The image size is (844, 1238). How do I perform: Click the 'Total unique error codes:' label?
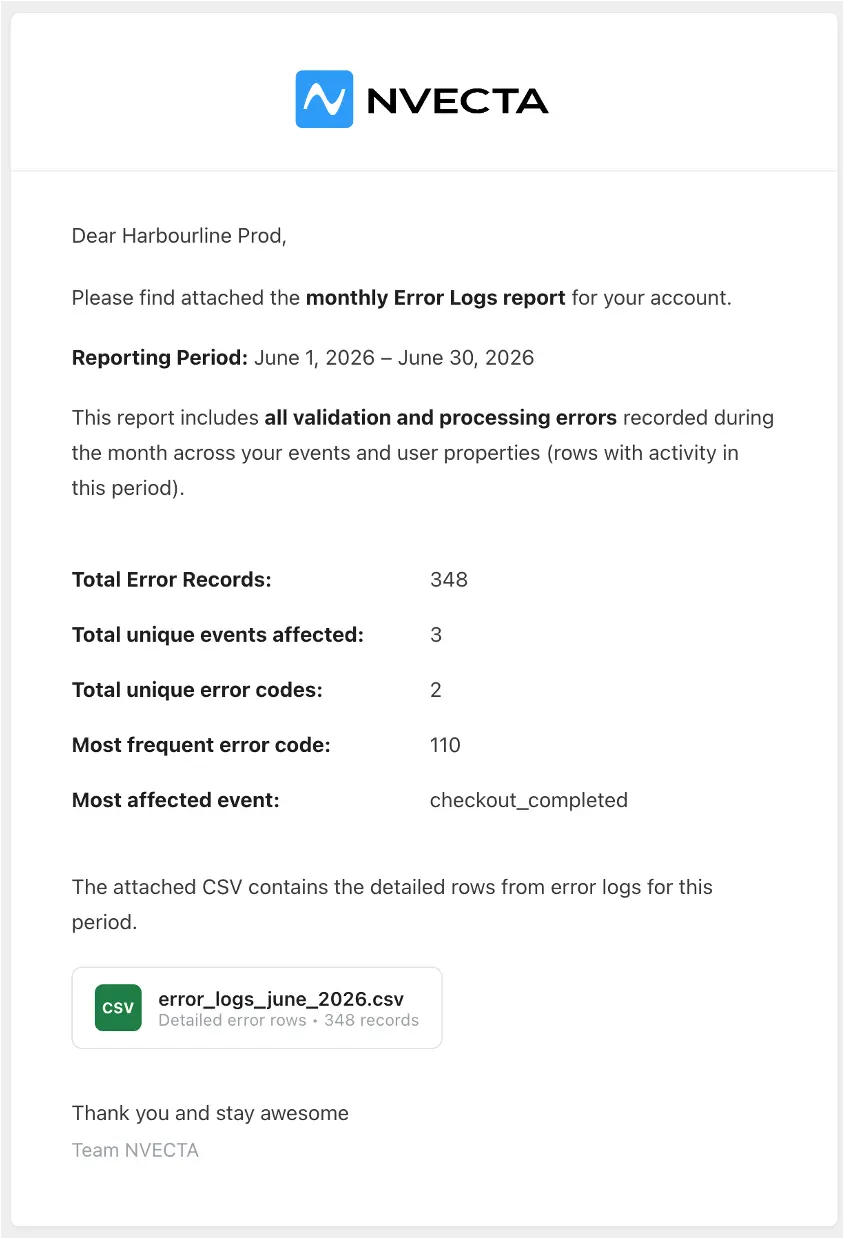pyautogui.click(x=197, y=690)
